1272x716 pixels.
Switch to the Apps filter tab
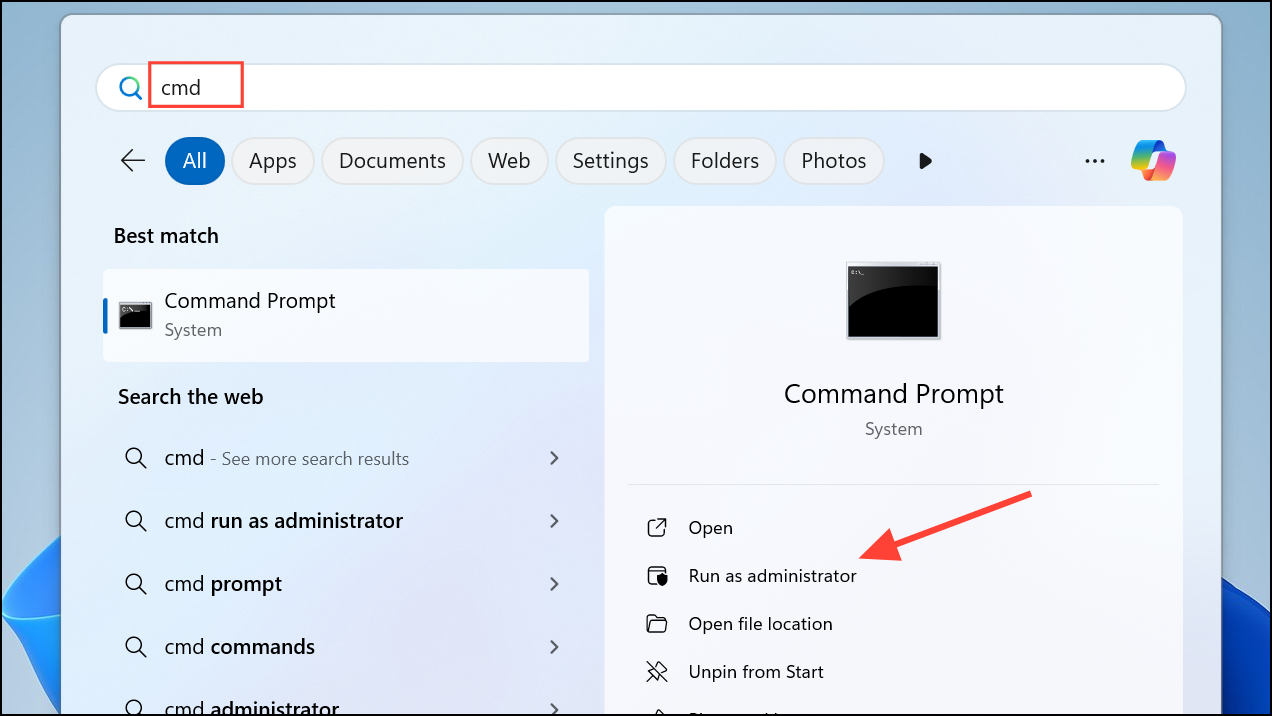click(x=273, y=161)
